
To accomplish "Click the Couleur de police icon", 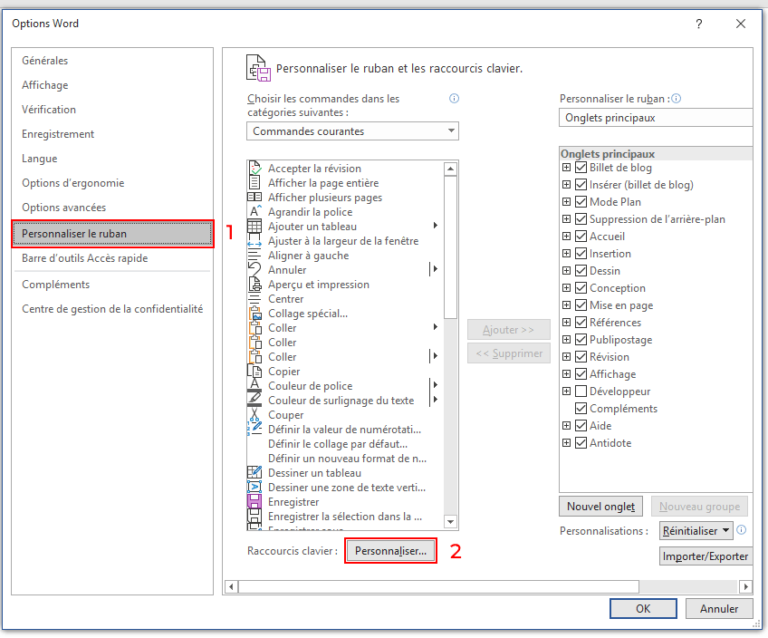I will [254, 386].
